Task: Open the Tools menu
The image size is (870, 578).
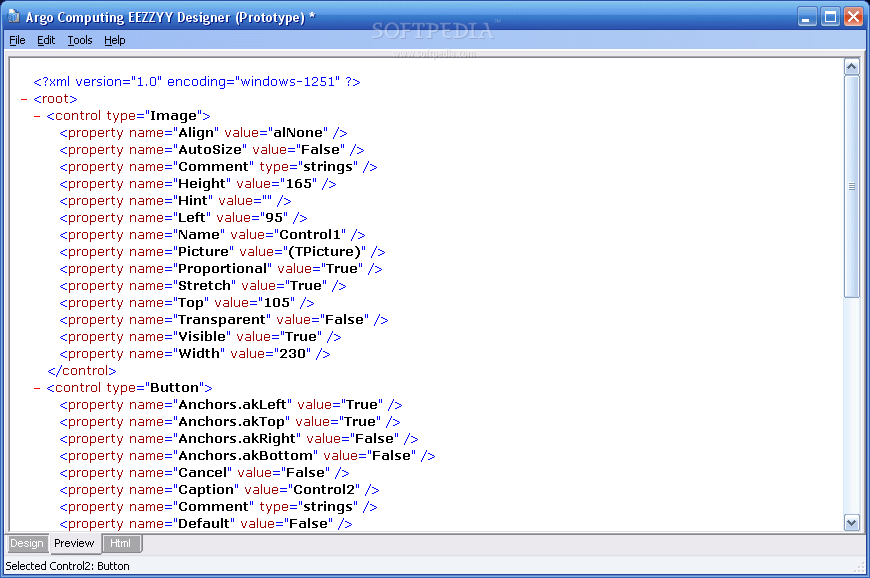Action: (x=80, y=40)
